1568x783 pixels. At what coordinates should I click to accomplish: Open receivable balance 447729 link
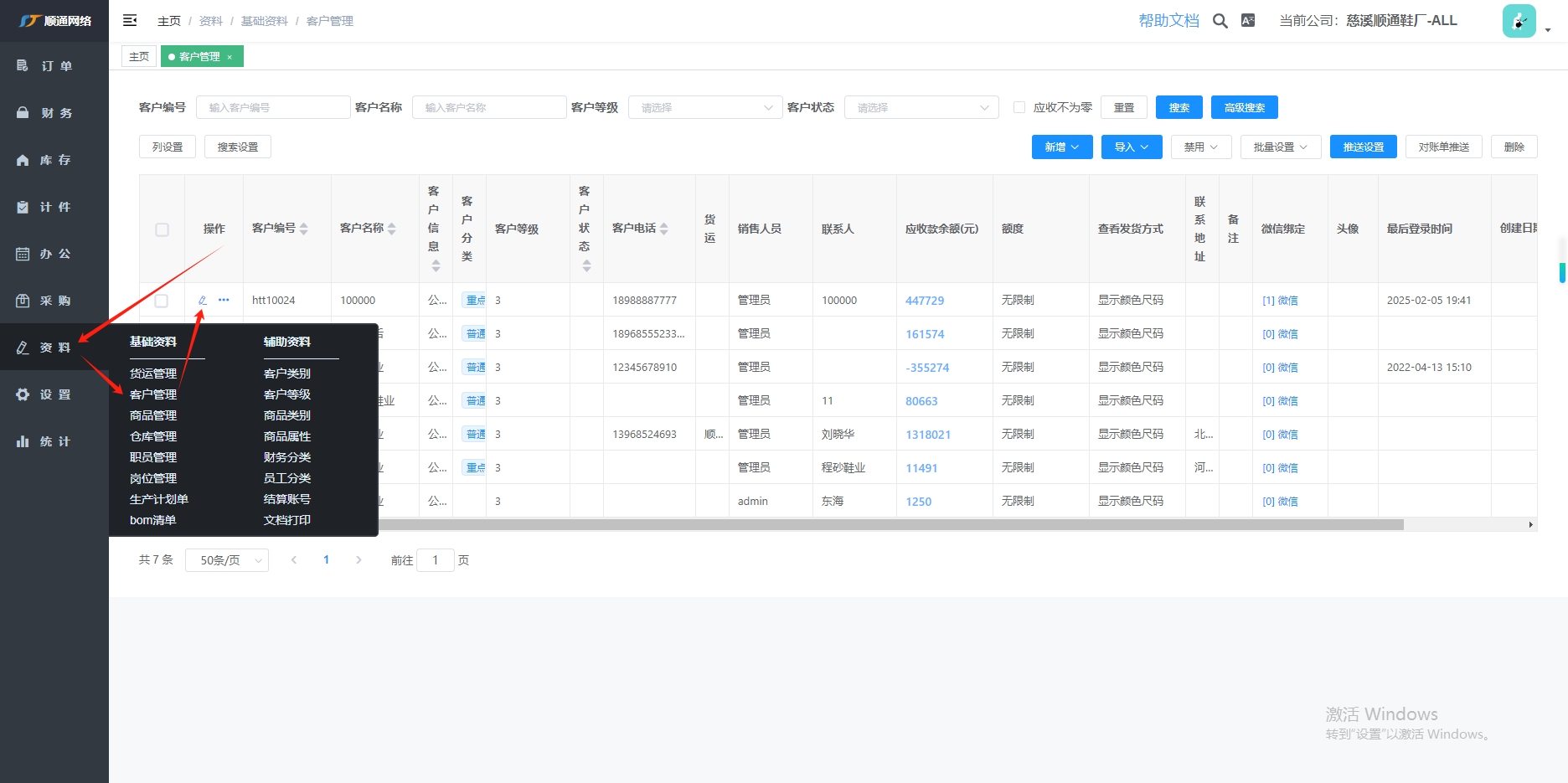tap(925, 301)
